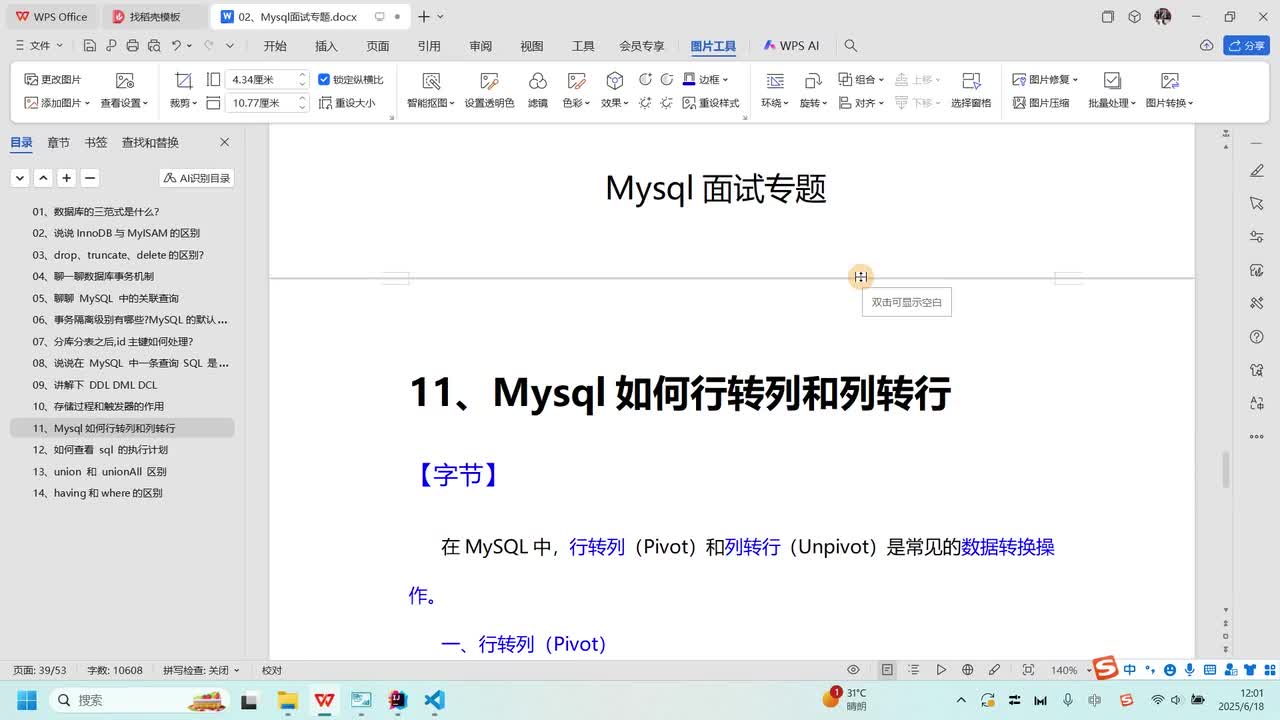Open the 边框 border dropdown

click(x=706, y=79)
